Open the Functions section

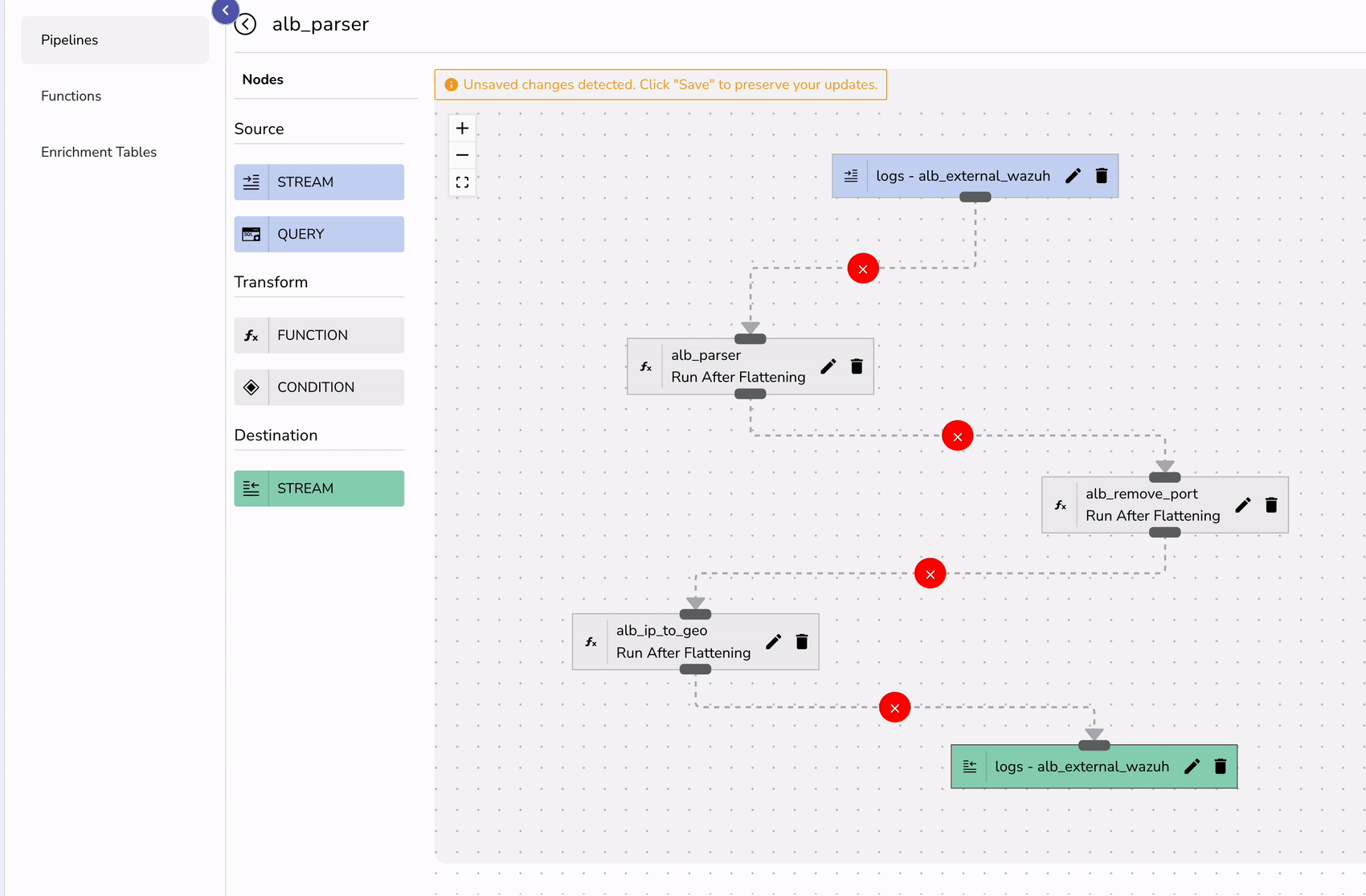tap(71, 96)
